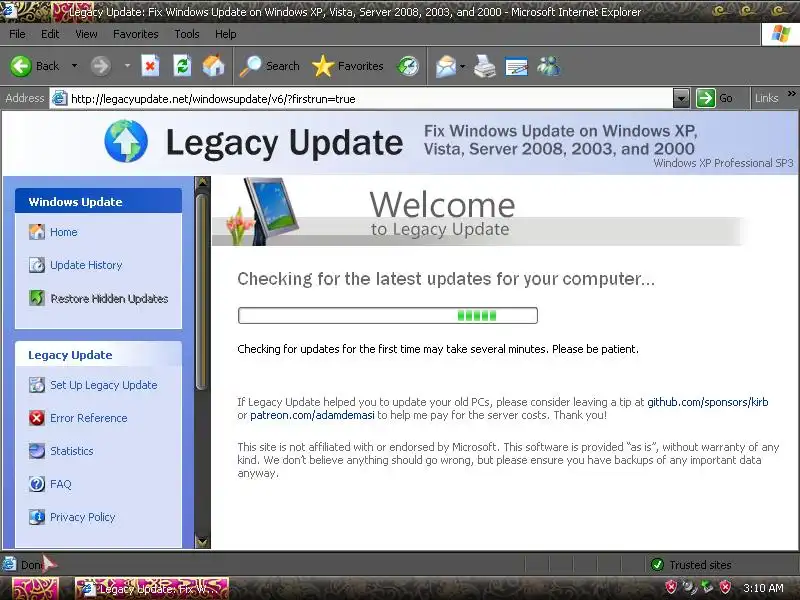Open Update History link
Image resolution: width=800 pixels, height=600 pixels.
[86, 265]
